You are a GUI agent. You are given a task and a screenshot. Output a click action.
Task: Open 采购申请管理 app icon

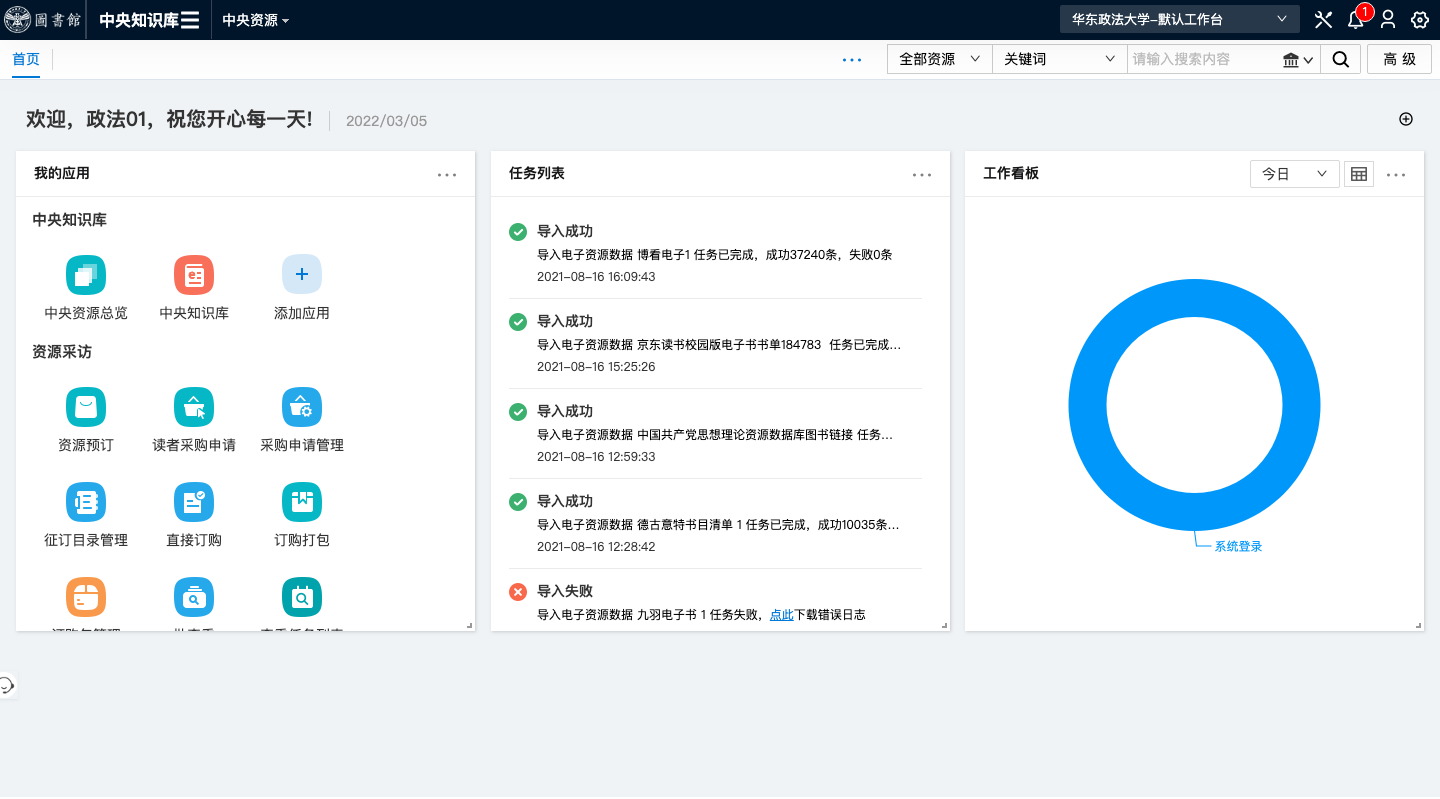click(302, 407)
